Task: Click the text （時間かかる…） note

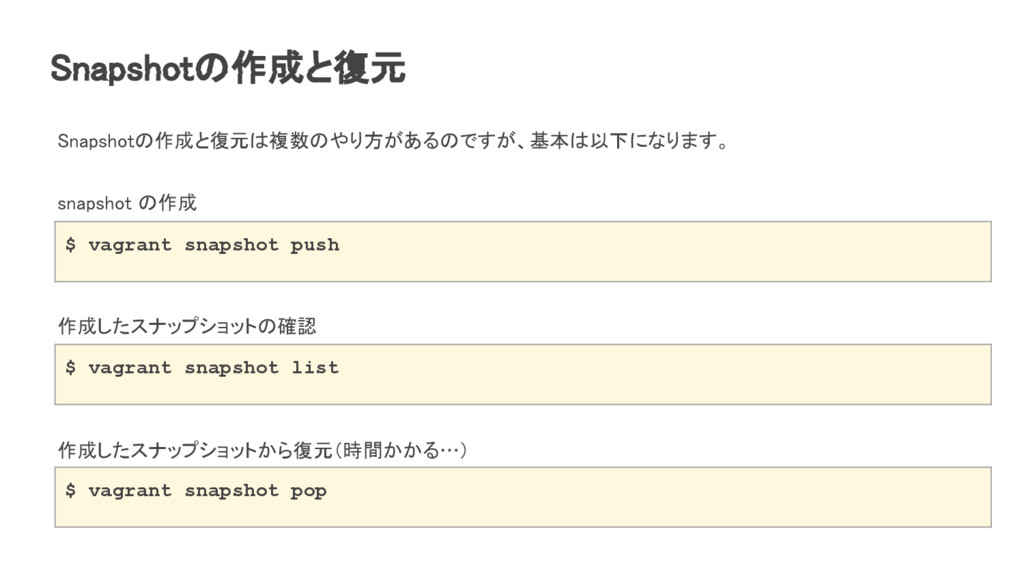Action: coord(400,450)
